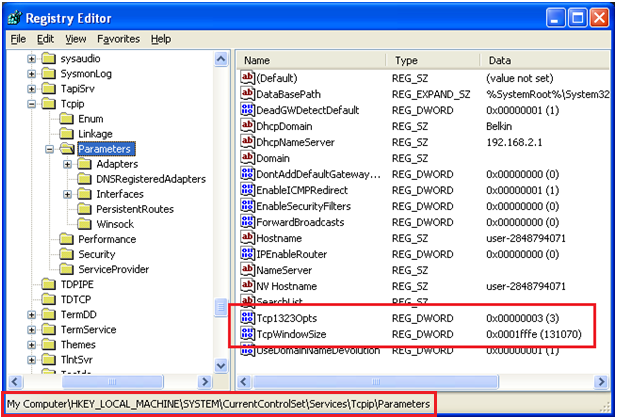The width and height of the screenshot is (617, 419).
Task: Open the Favorites menu
Action: [118, 39]
